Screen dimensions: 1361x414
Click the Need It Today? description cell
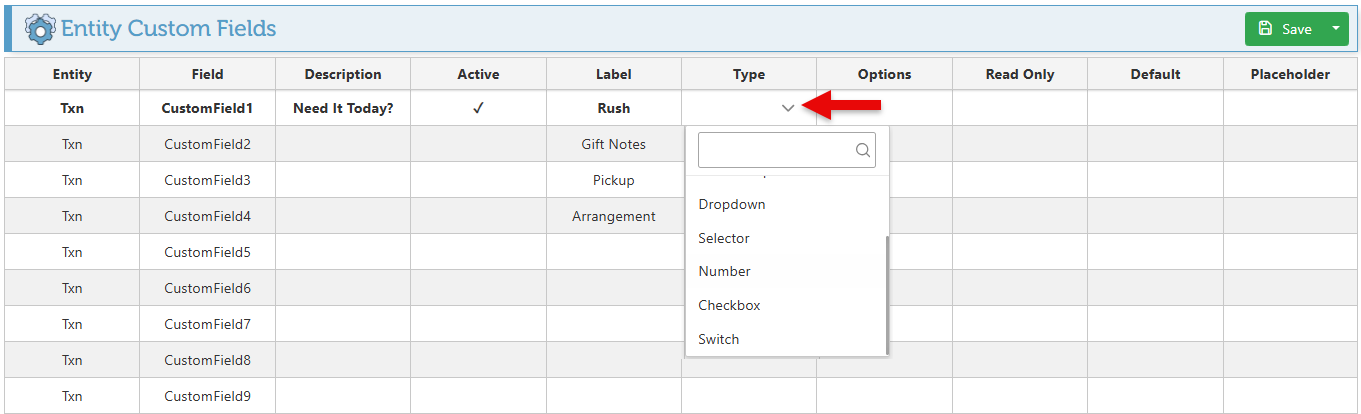pos(343,108)
